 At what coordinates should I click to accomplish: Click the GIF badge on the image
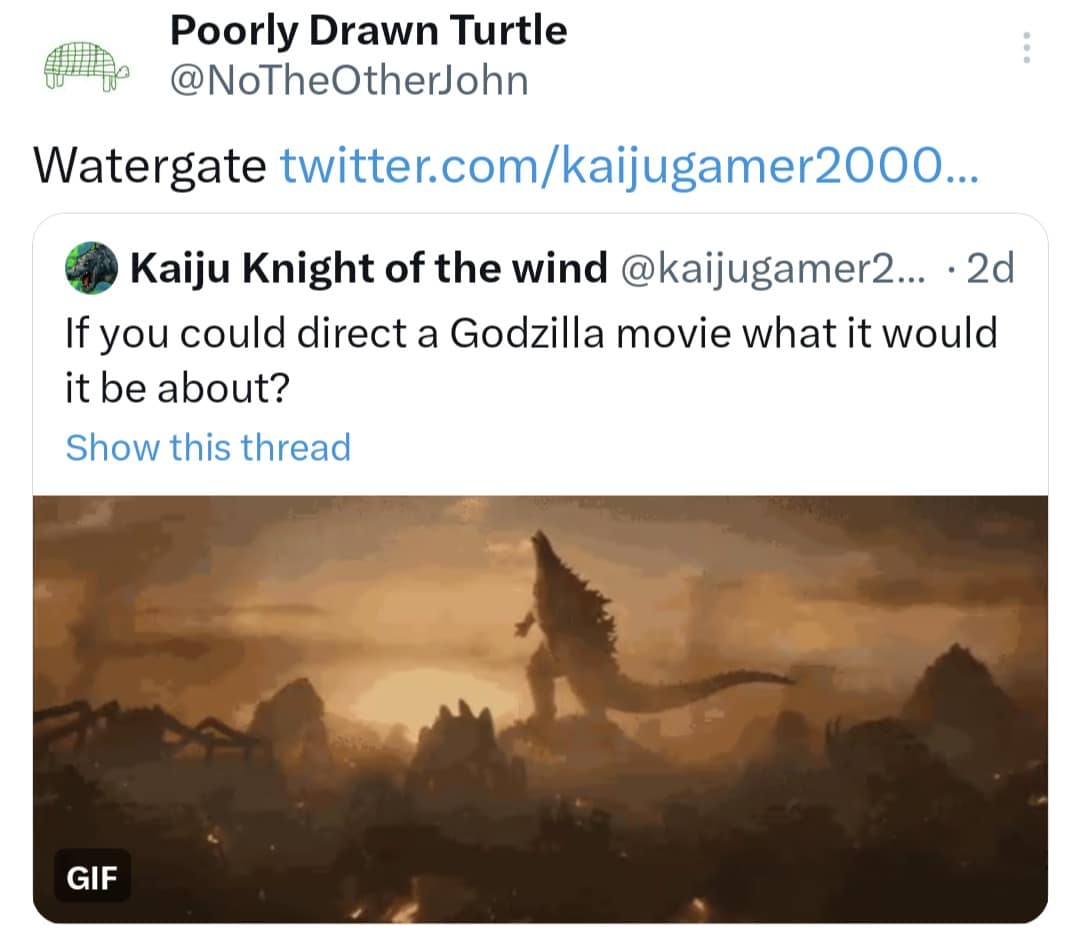pyautogui.click(x=92, y=879)
